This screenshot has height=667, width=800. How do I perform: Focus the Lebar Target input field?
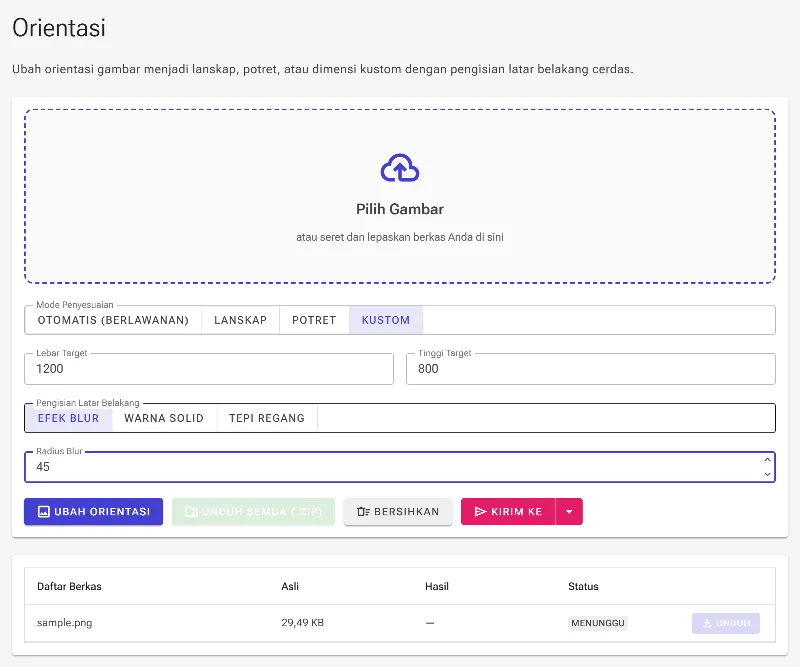click(209, 369)
